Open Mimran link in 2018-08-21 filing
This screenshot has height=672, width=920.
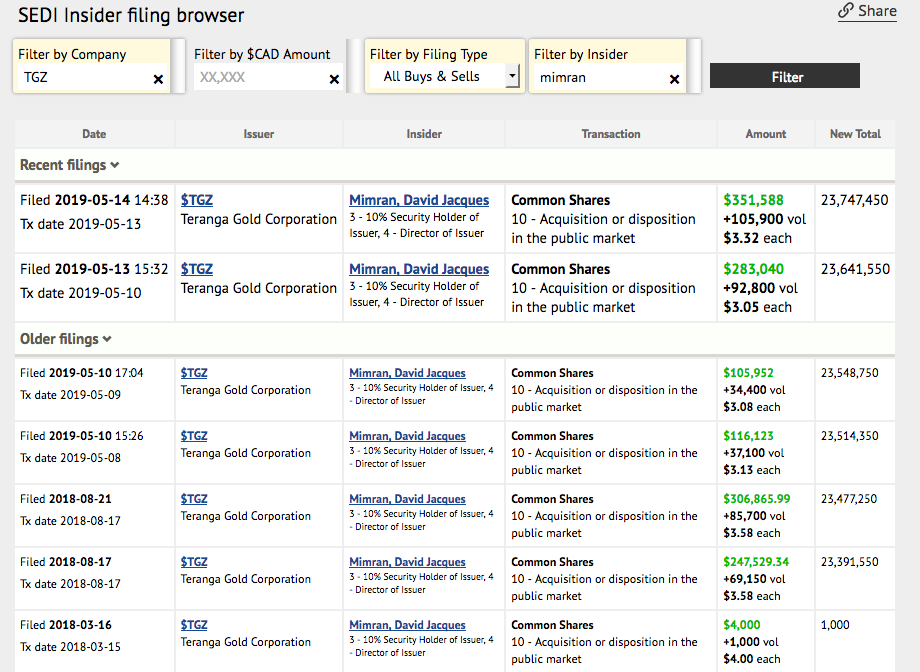point(407,499)
